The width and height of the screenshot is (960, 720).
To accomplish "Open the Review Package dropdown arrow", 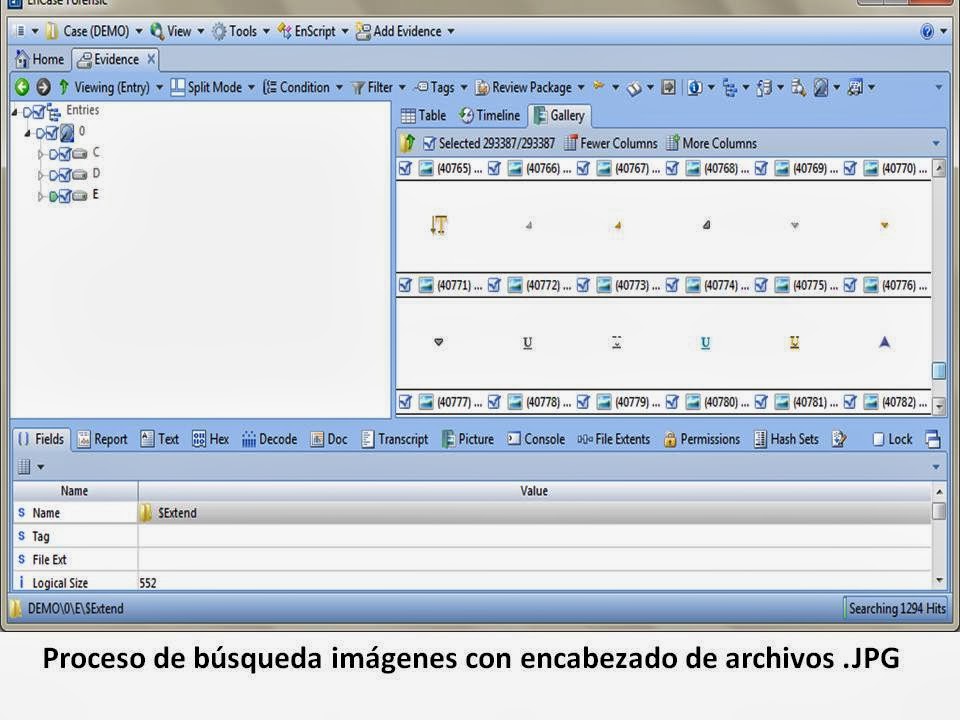I will click(x=581, y=88).
